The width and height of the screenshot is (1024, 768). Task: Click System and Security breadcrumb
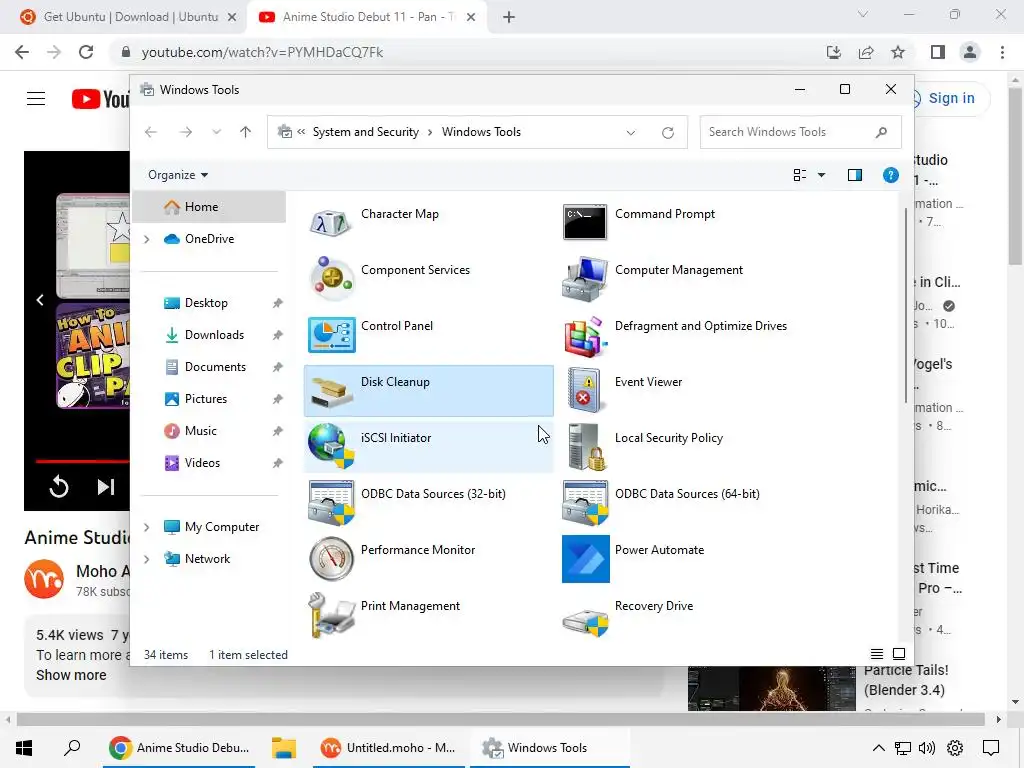366,132
